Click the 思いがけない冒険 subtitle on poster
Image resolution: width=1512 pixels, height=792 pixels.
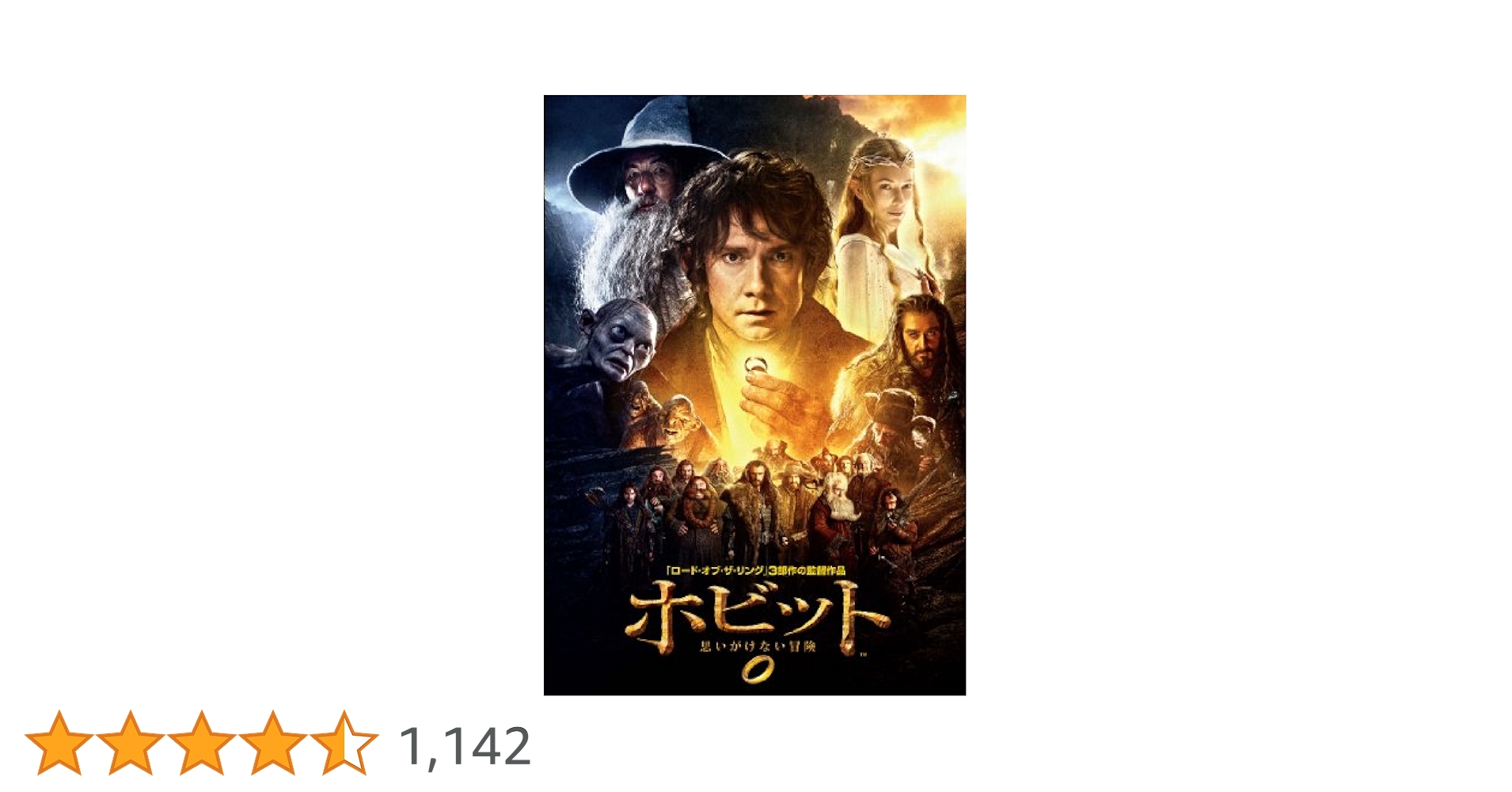click(x=758, y=646)
